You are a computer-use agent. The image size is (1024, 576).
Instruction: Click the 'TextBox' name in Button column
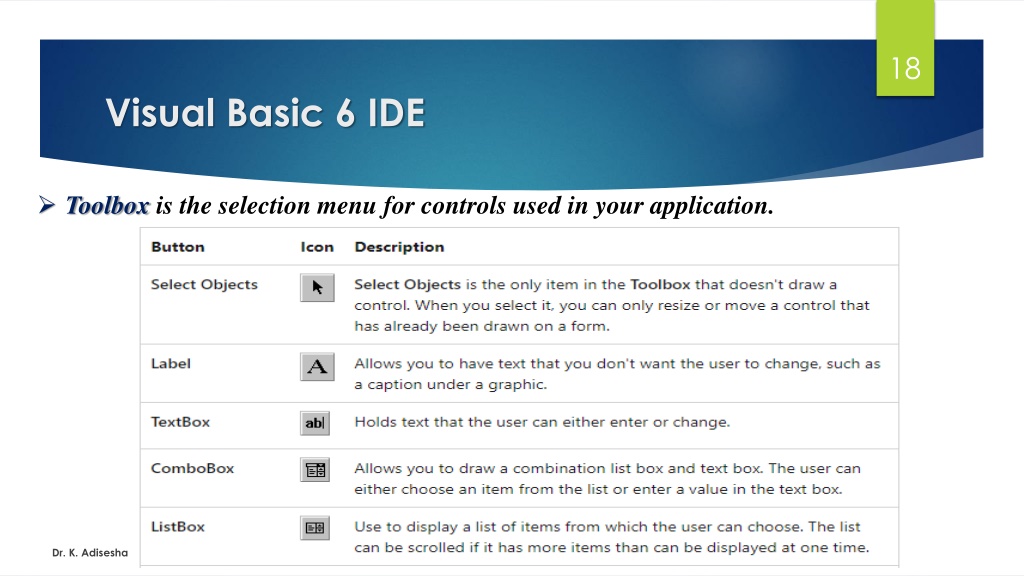pos(180,422)
